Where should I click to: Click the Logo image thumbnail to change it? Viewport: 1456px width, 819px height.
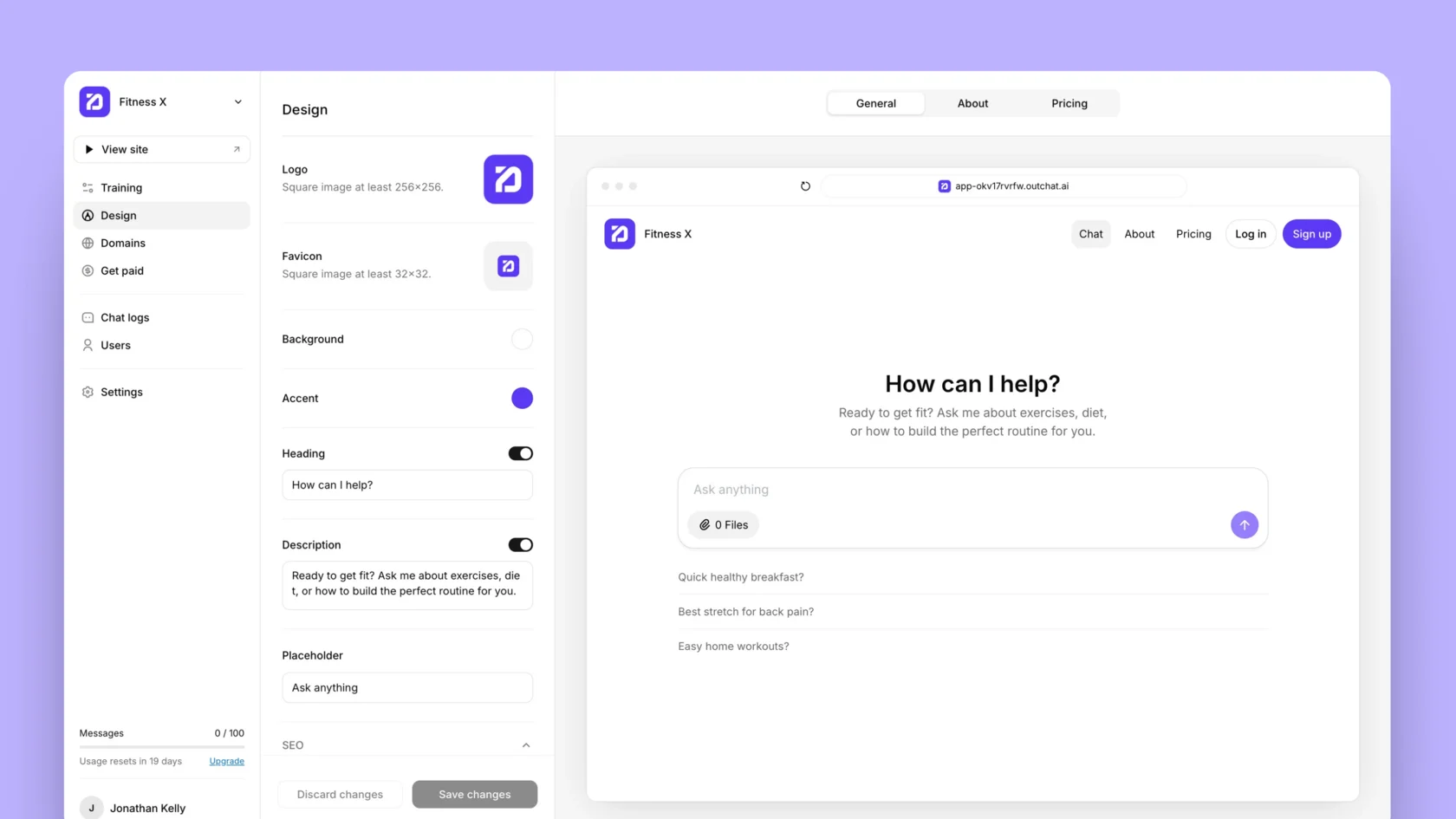coord(508,179)
